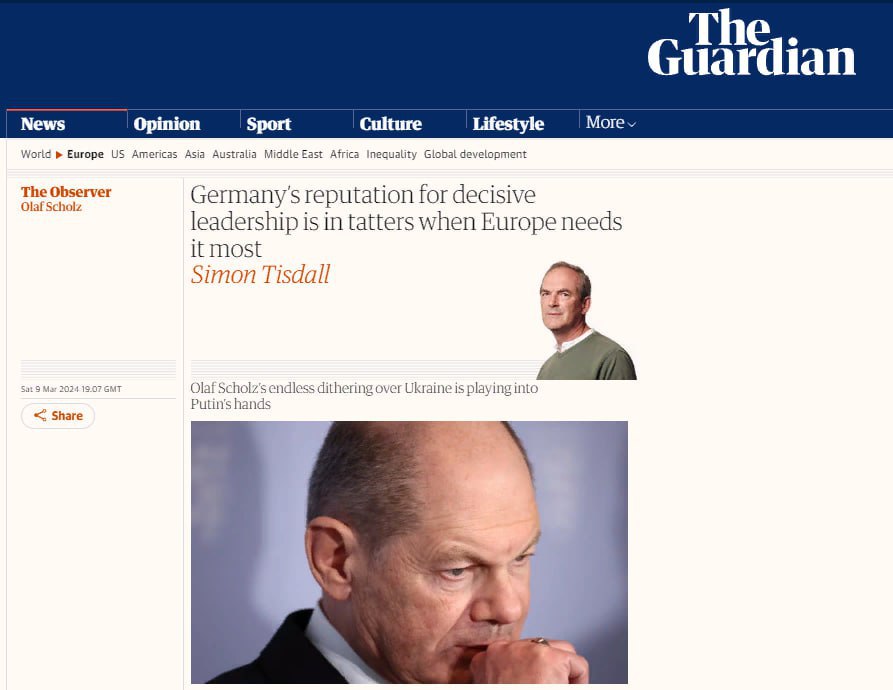Click the author portrait photo

coord(586,321)
